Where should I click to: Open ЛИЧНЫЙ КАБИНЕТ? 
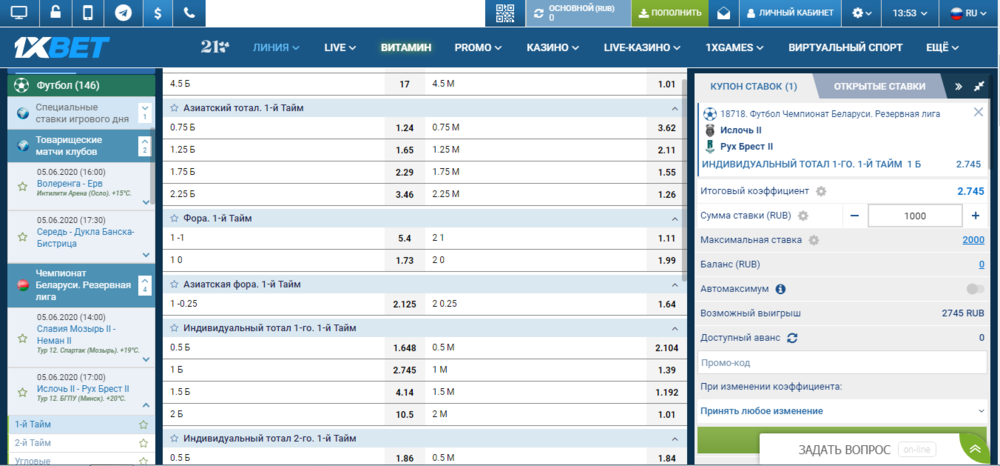[x=790, y=13]
